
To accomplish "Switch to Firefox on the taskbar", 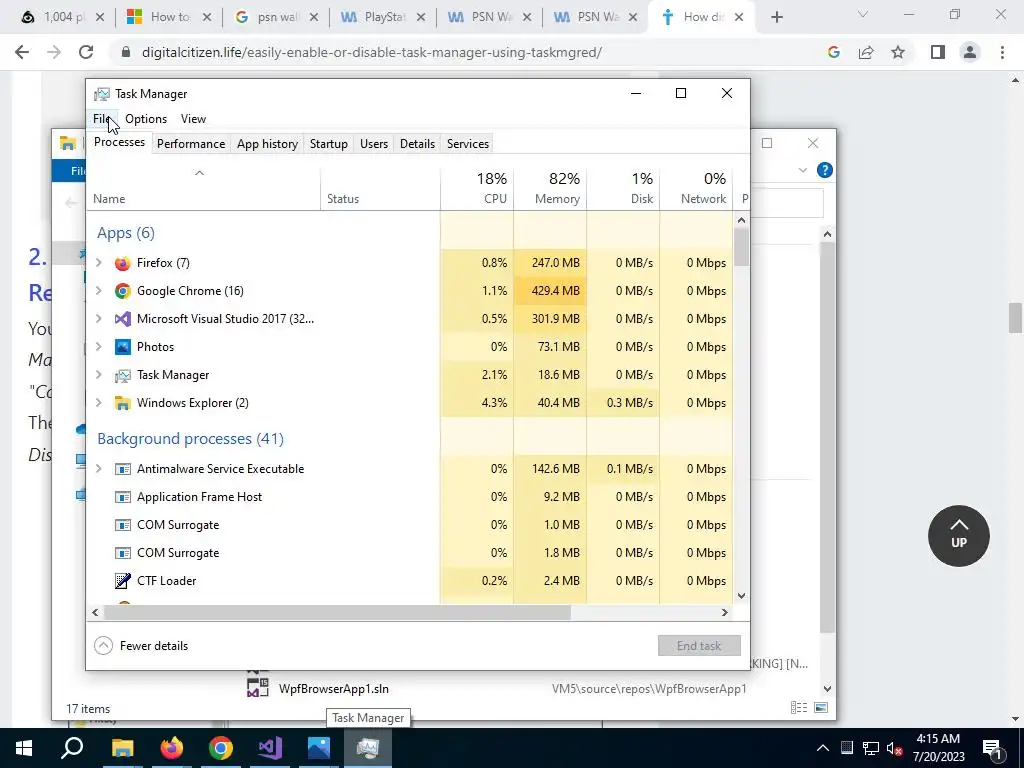I will [172, 748].
